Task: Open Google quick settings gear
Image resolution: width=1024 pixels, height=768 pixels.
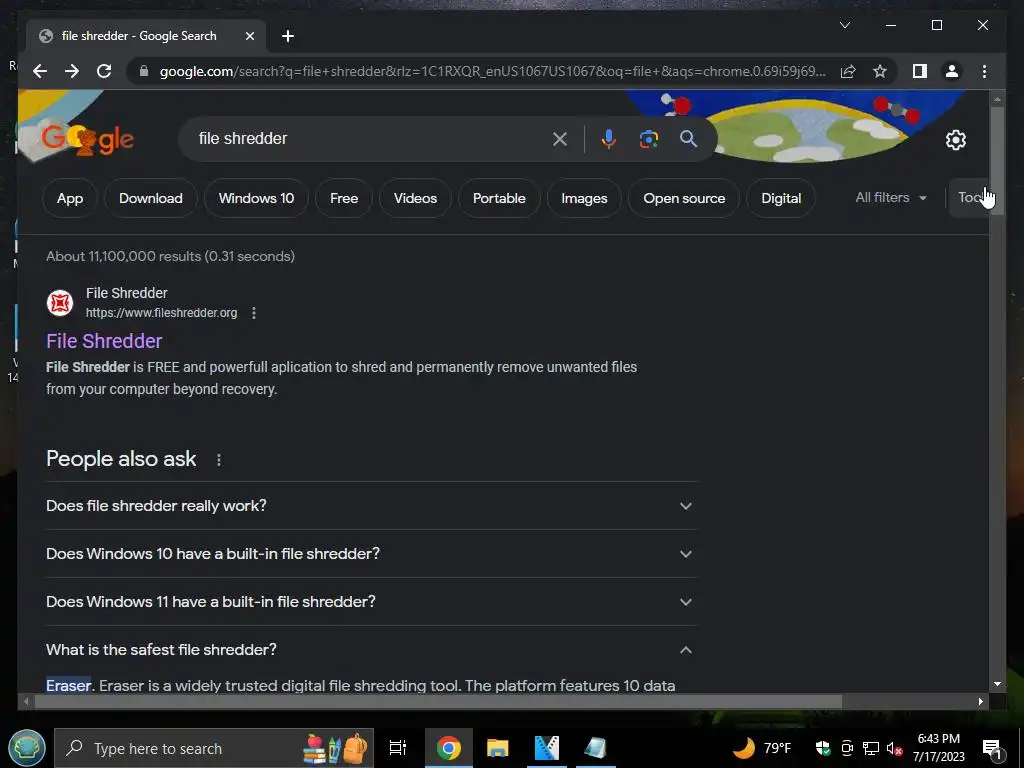Action: (955, 139)
